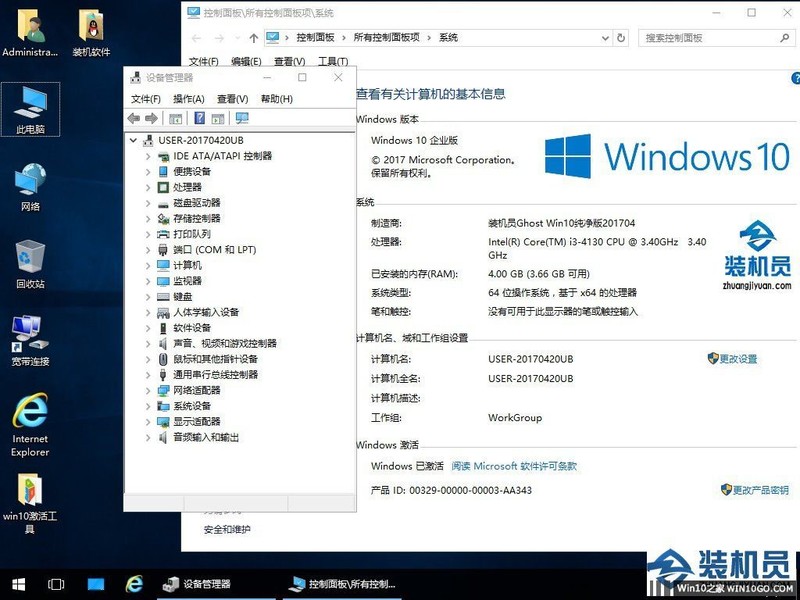Select the 监视器 tree item
Screen dimensions: 800x600
[187, 281]
